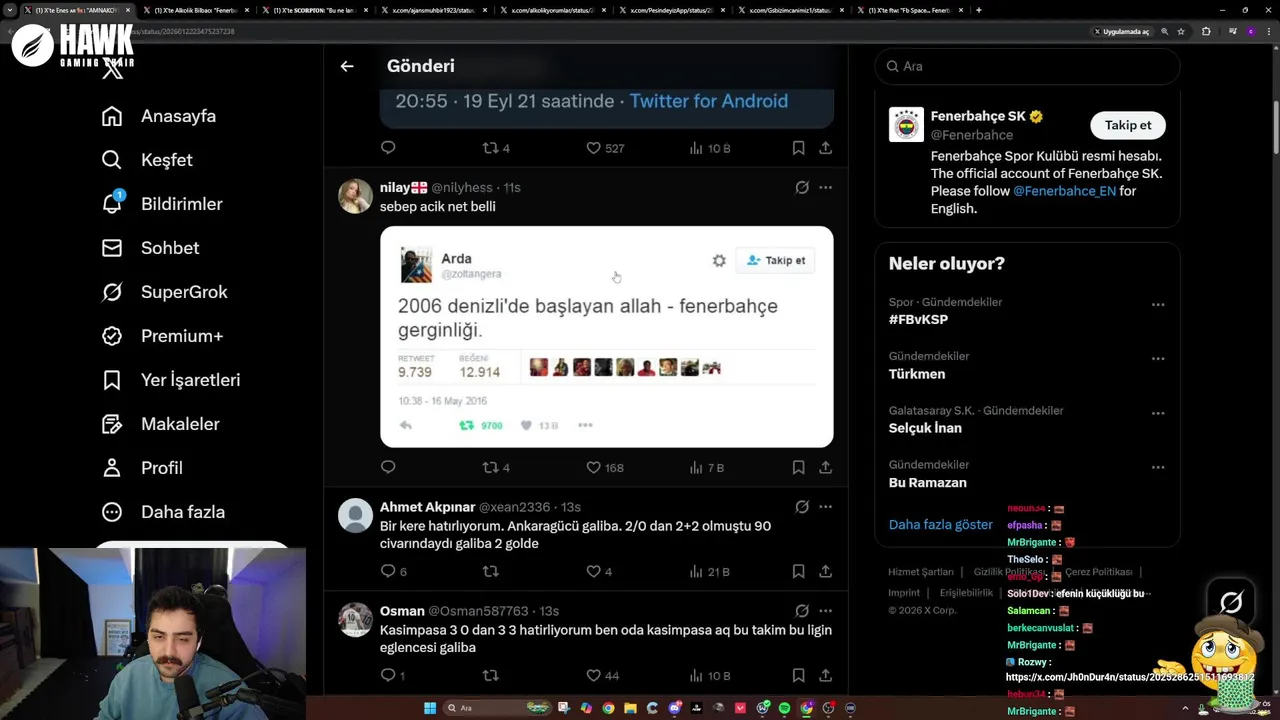
Task: Open the Arda tweet screenshot image
Action: [x=606, y=337]
